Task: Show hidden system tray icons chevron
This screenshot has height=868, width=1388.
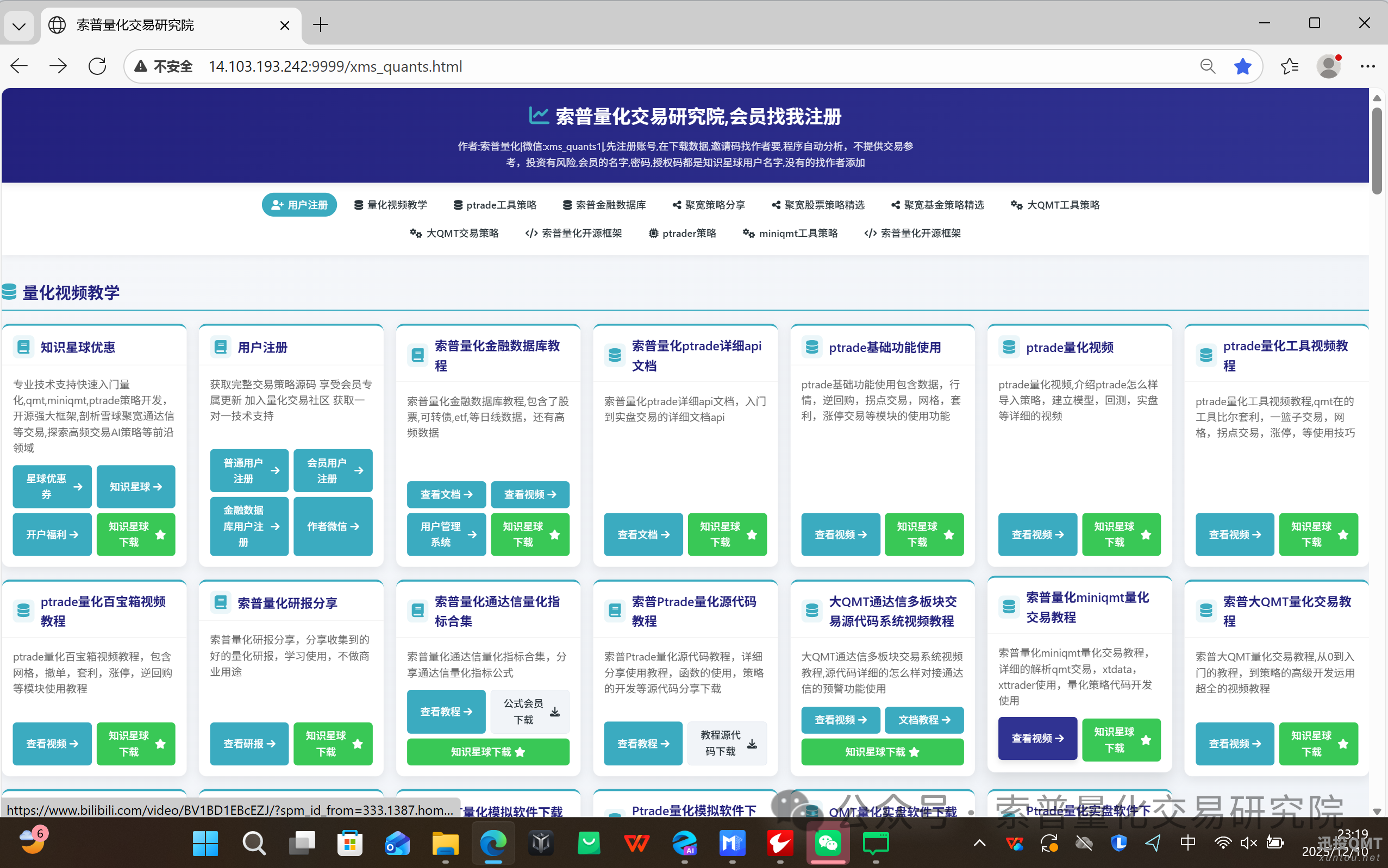Action: (x=980, y=844)
